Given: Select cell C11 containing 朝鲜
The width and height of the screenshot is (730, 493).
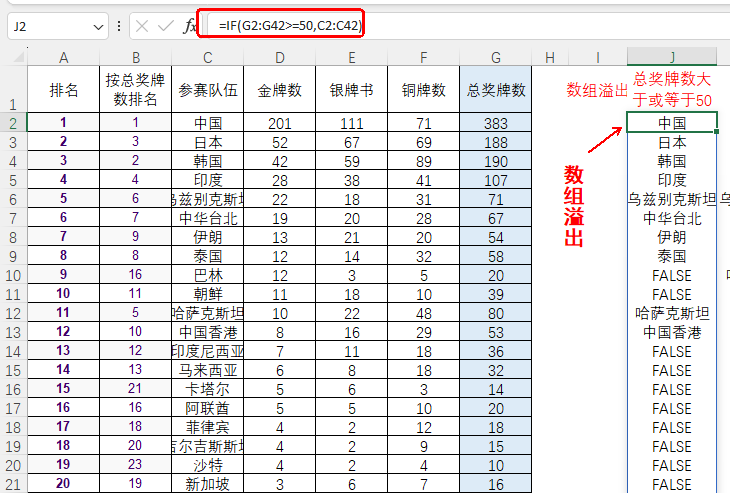Looking at the screenshot, I should (208, 294).
